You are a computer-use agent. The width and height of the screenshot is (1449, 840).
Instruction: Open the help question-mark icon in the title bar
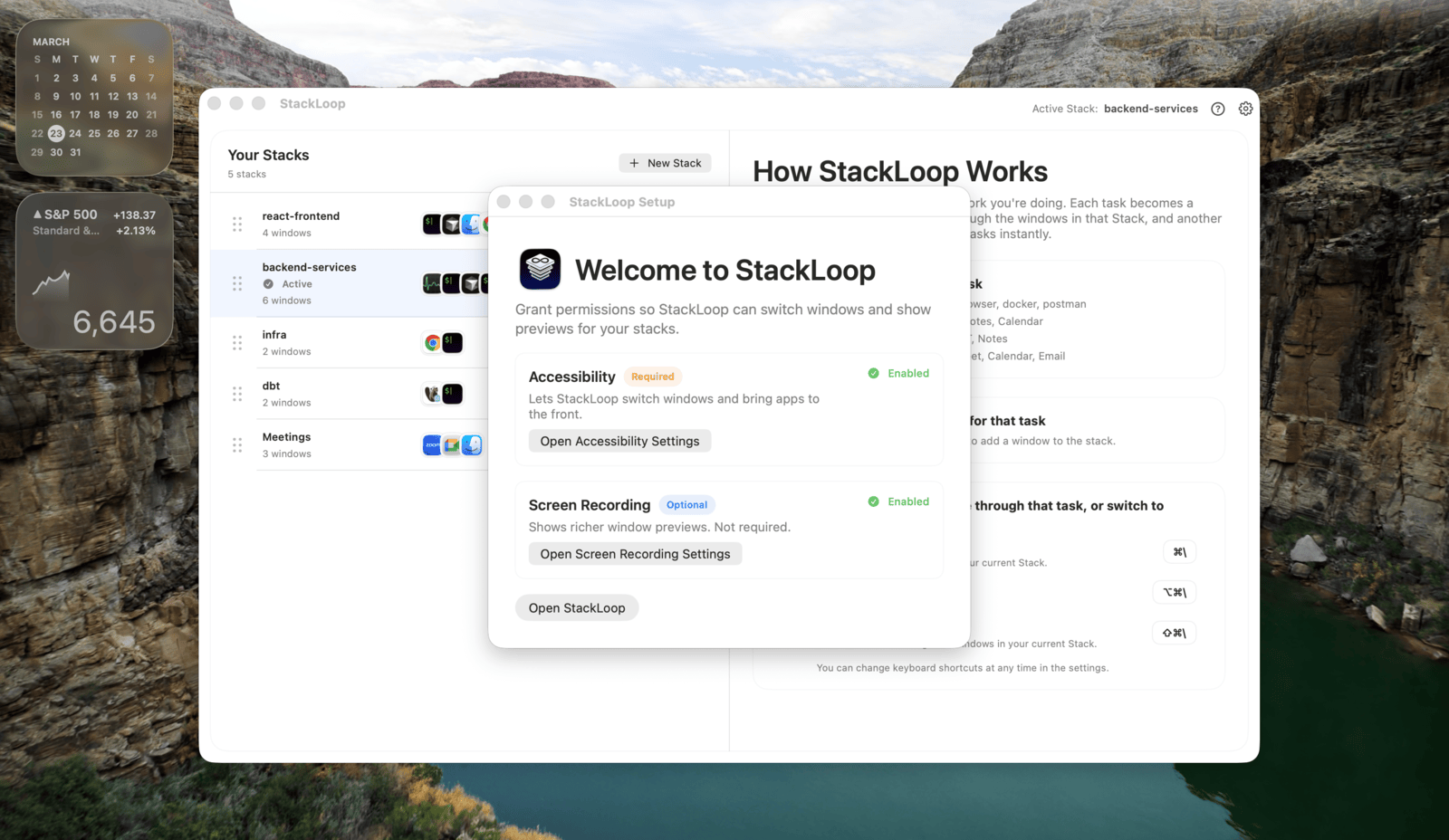[1217, 108]
